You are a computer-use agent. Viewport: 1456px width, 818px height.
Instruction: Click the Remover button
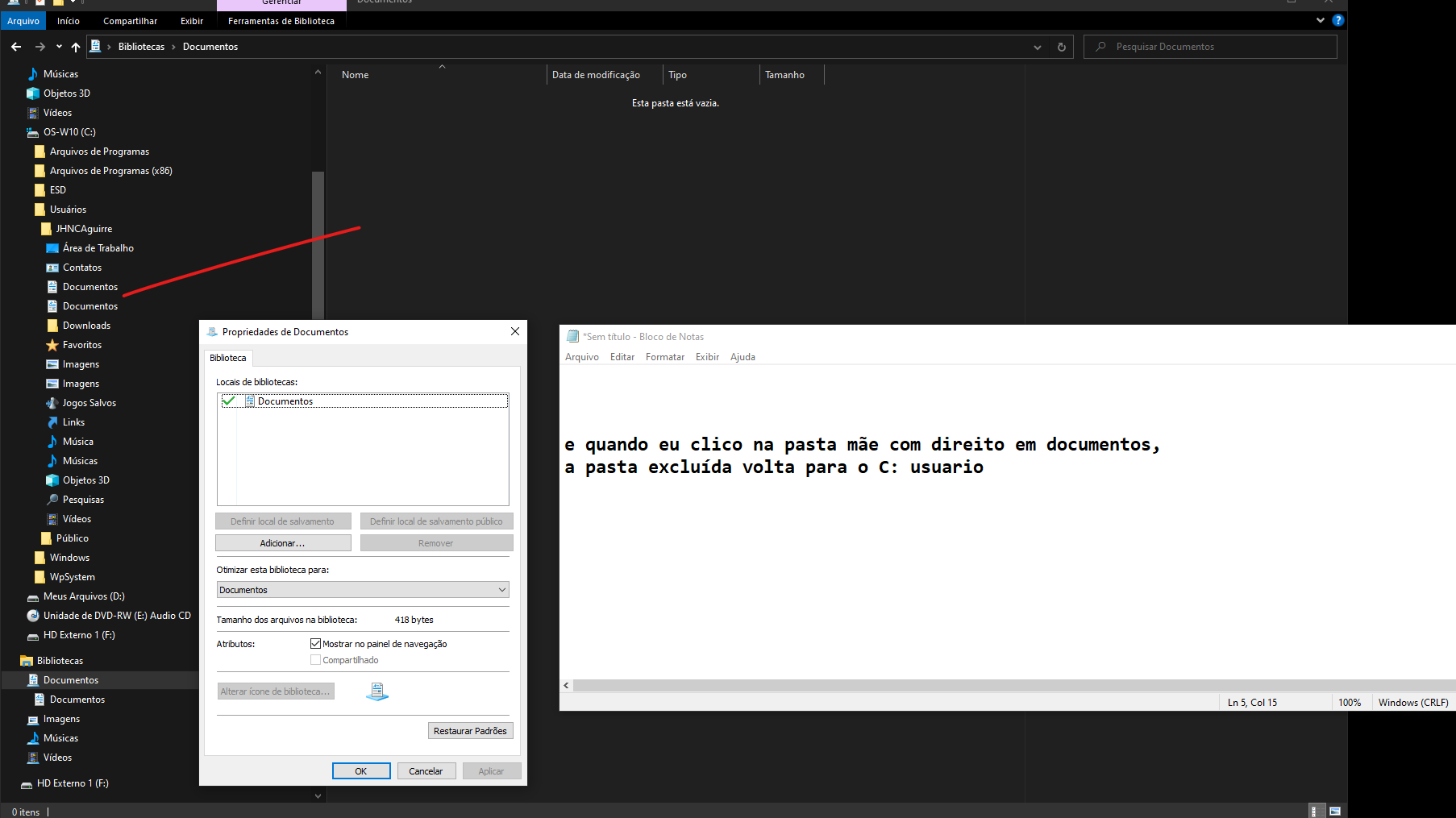tap(436, 543)
